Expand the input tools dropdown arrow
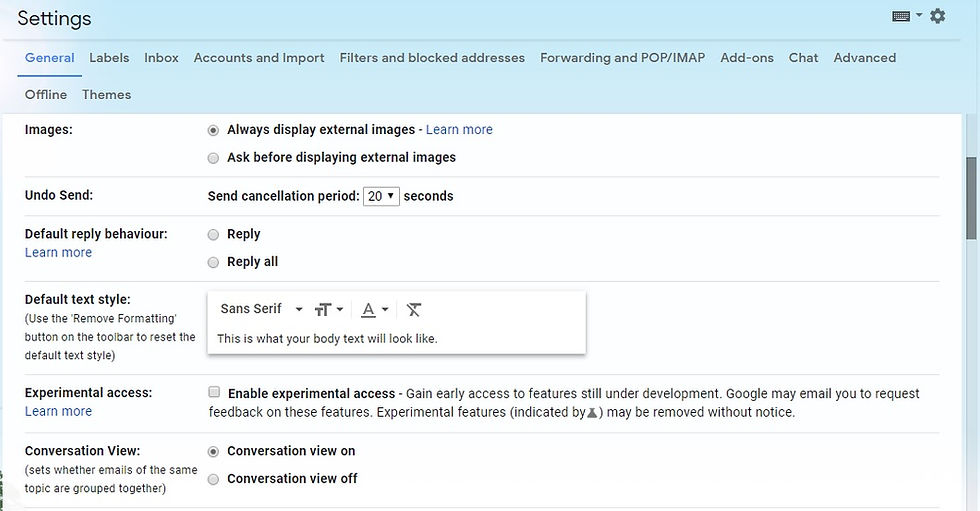The height and width of the screenshot is (511, 980). click(x=919, y=14)
